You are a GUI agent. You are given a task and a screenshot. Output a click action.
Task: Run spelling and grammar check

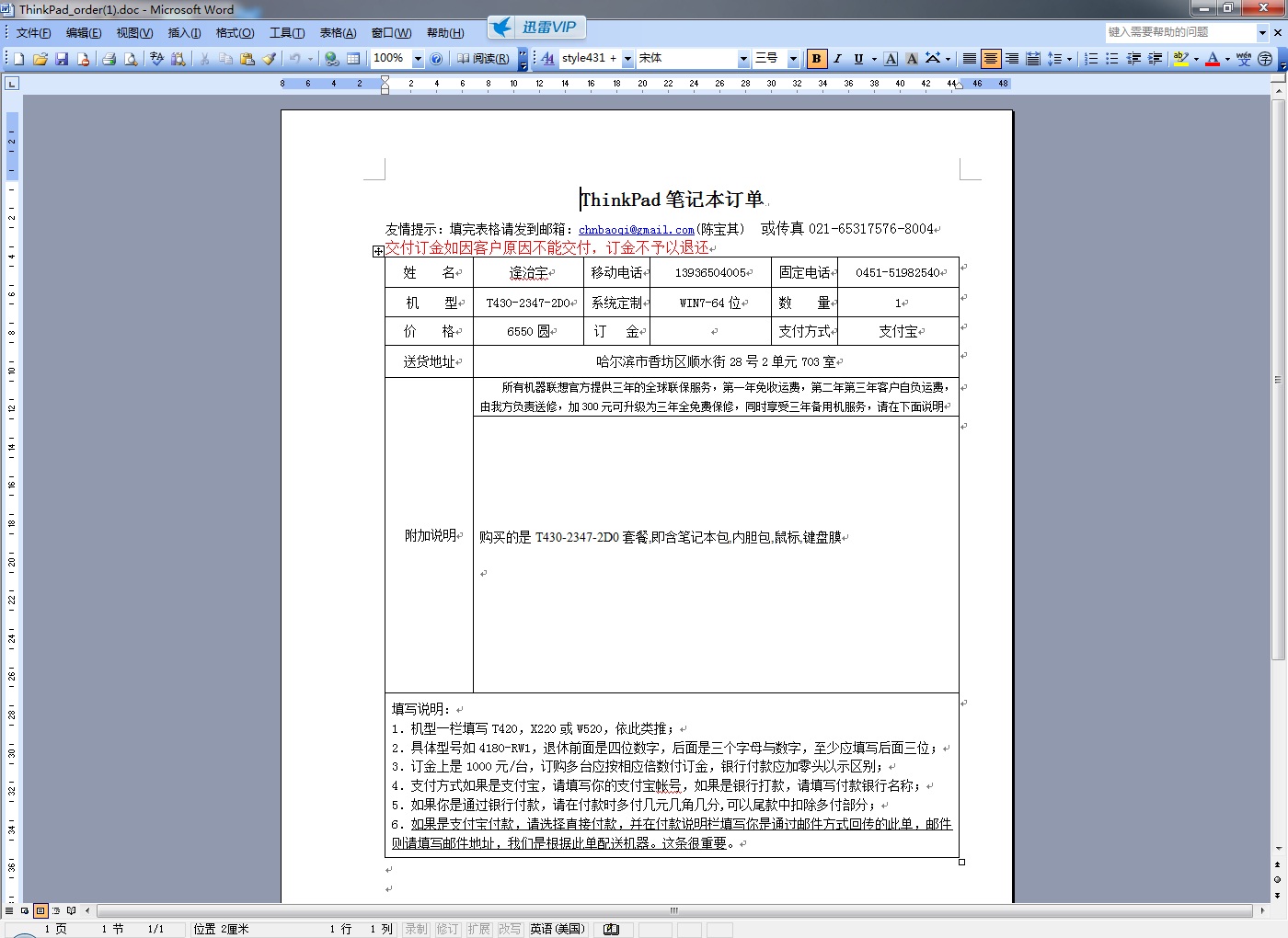(156, 59)
